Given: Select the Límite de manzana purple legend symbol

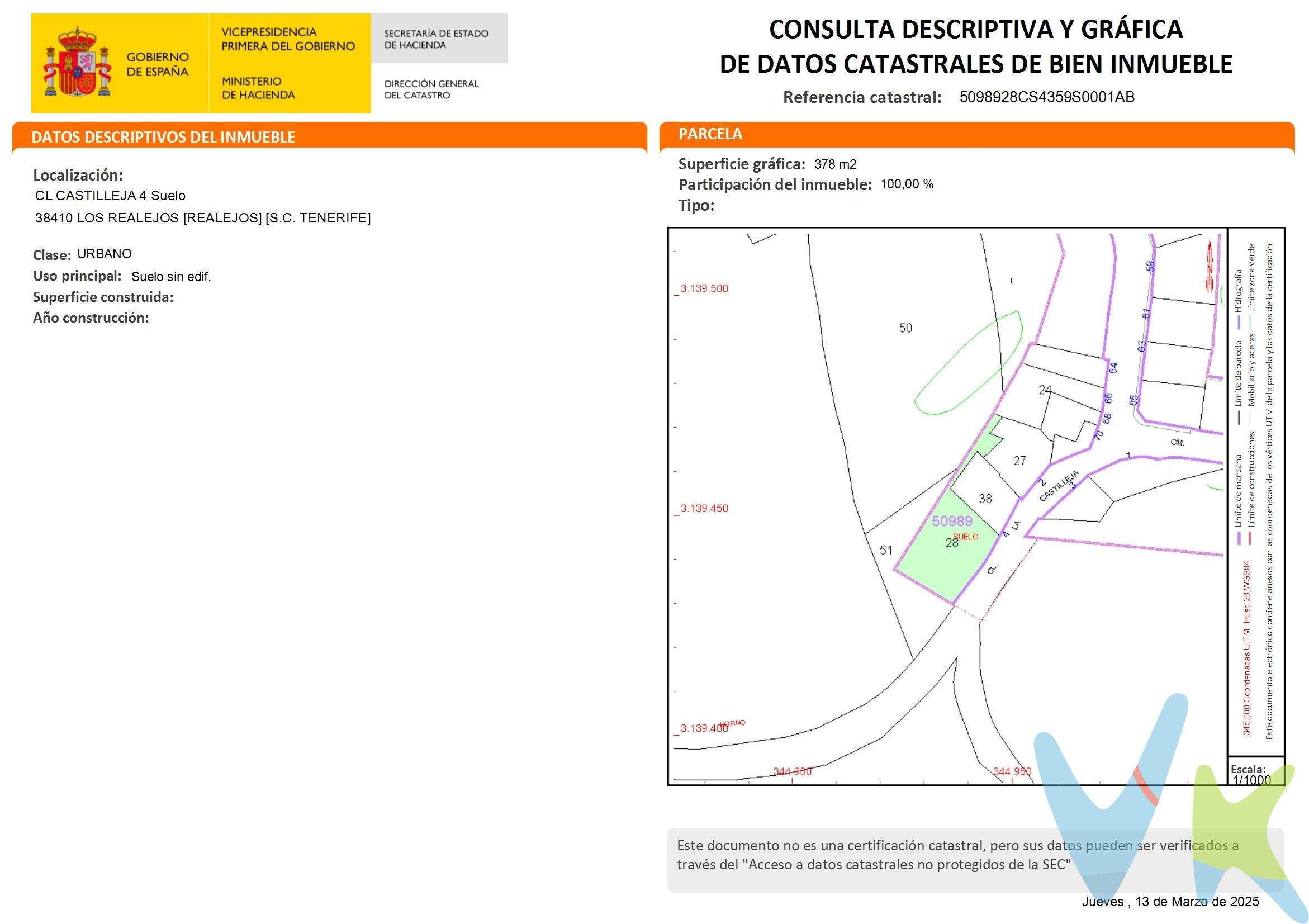Looking at the screenshot, I should click(1240, 538).
